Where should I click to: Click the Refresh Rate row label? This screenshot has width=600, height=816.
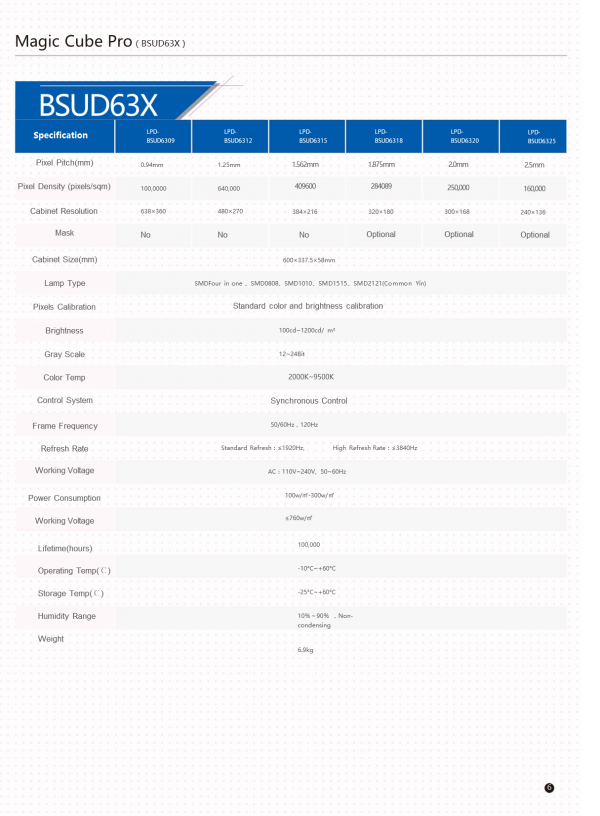point(64,449)
